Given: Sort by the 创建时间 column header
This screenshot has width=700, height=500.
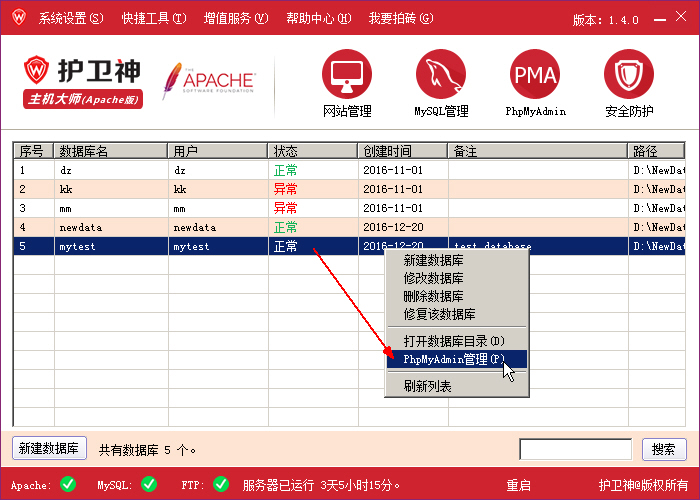Looking at the screenshot, I should coord(403,151).
